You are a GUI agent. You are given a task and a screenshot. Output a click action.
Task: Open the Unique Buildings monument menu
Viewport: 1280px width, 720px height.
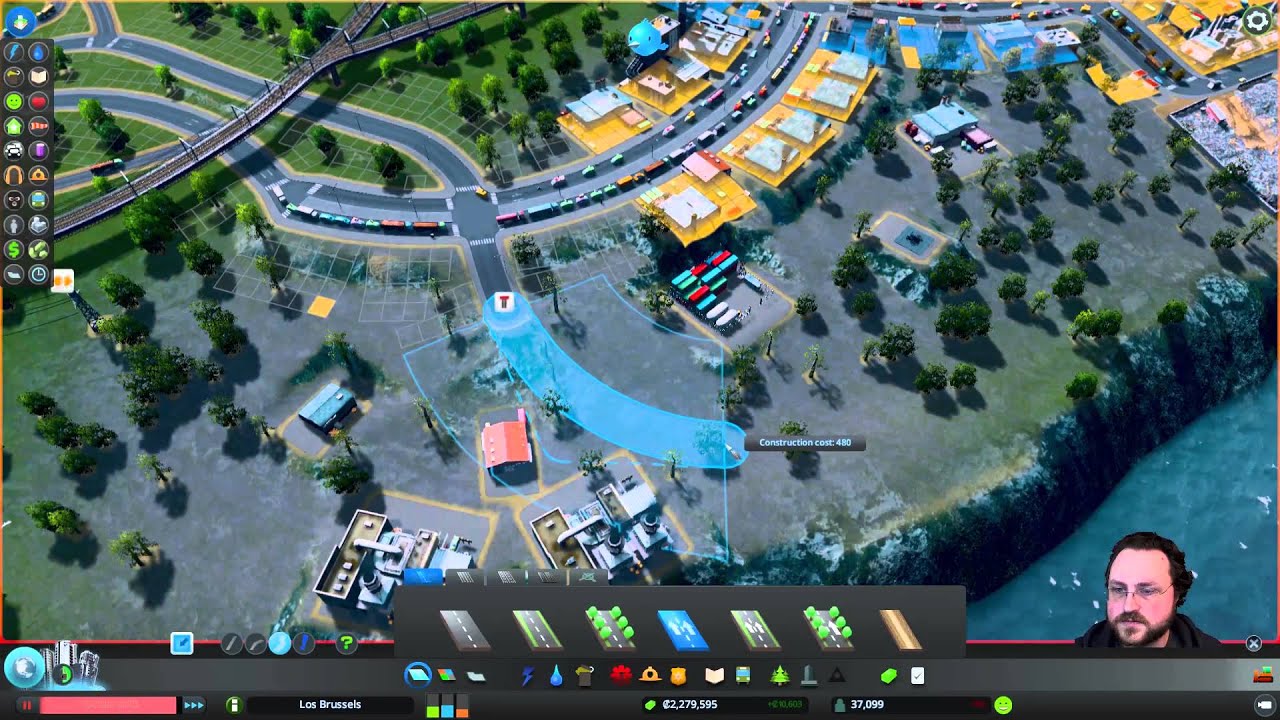(809, 676)
